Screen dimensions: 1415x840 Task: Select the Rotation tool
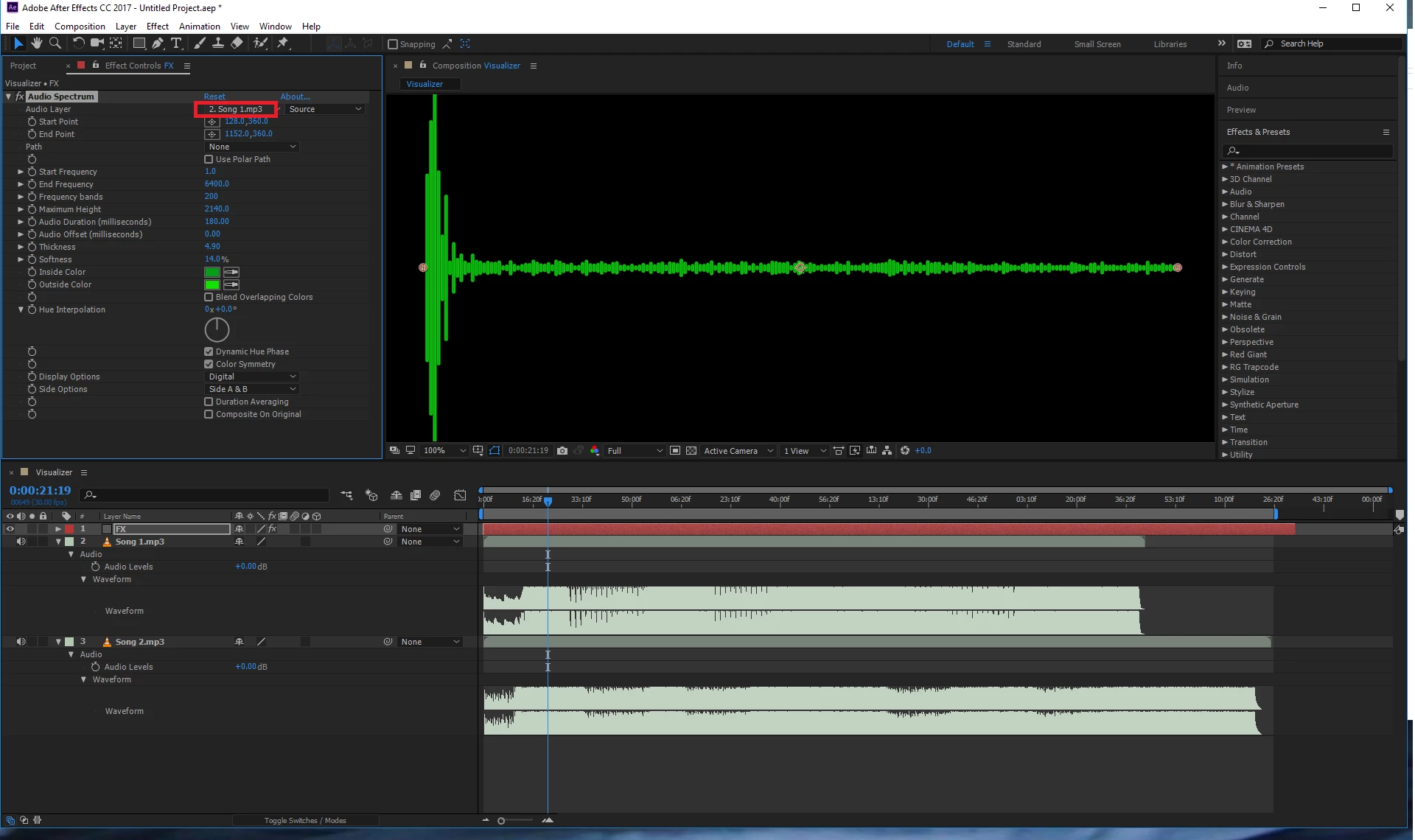pyautogui.click(x=79, y=43)
